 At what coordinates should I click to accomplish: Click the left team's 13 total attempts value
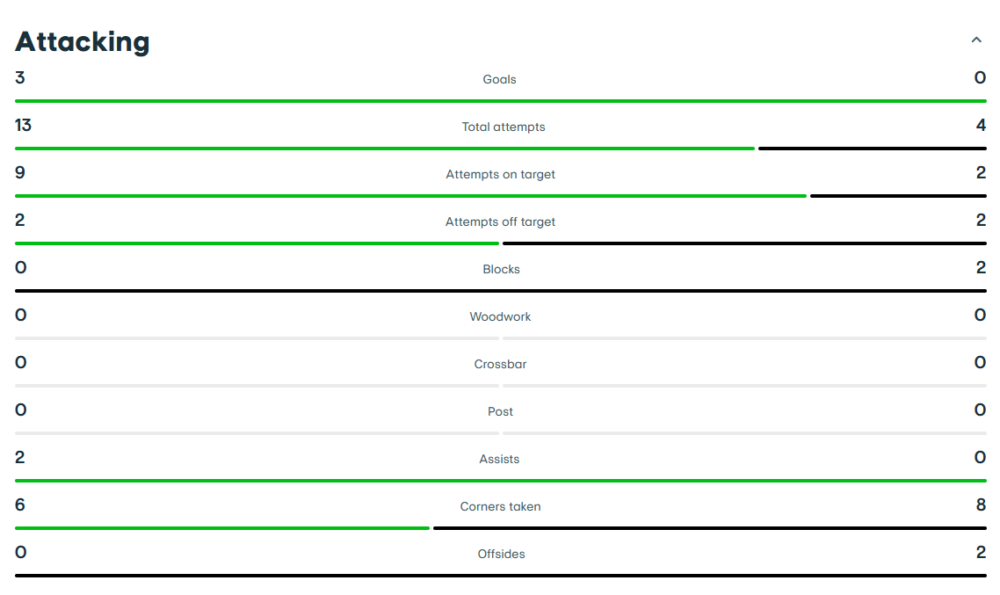tap(23, 125)
